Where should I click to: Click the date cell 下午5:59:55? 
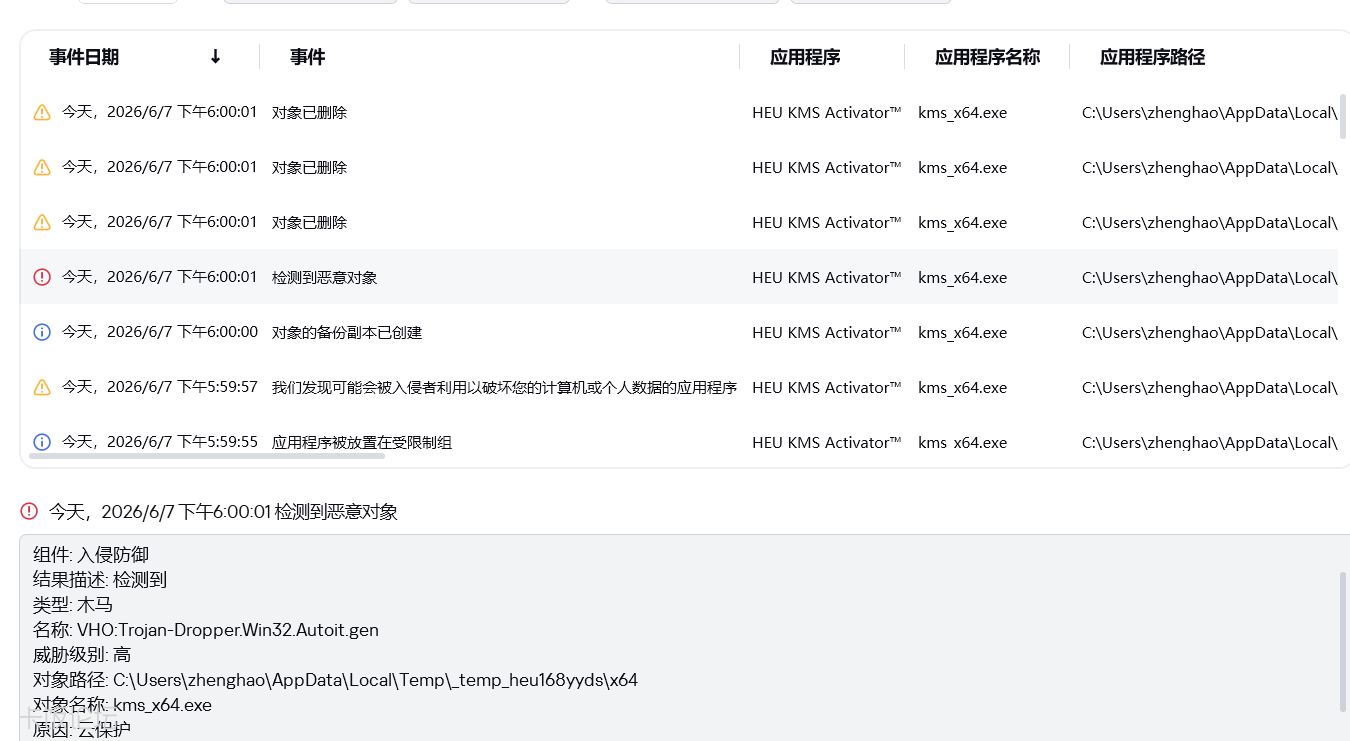(160, 442)
